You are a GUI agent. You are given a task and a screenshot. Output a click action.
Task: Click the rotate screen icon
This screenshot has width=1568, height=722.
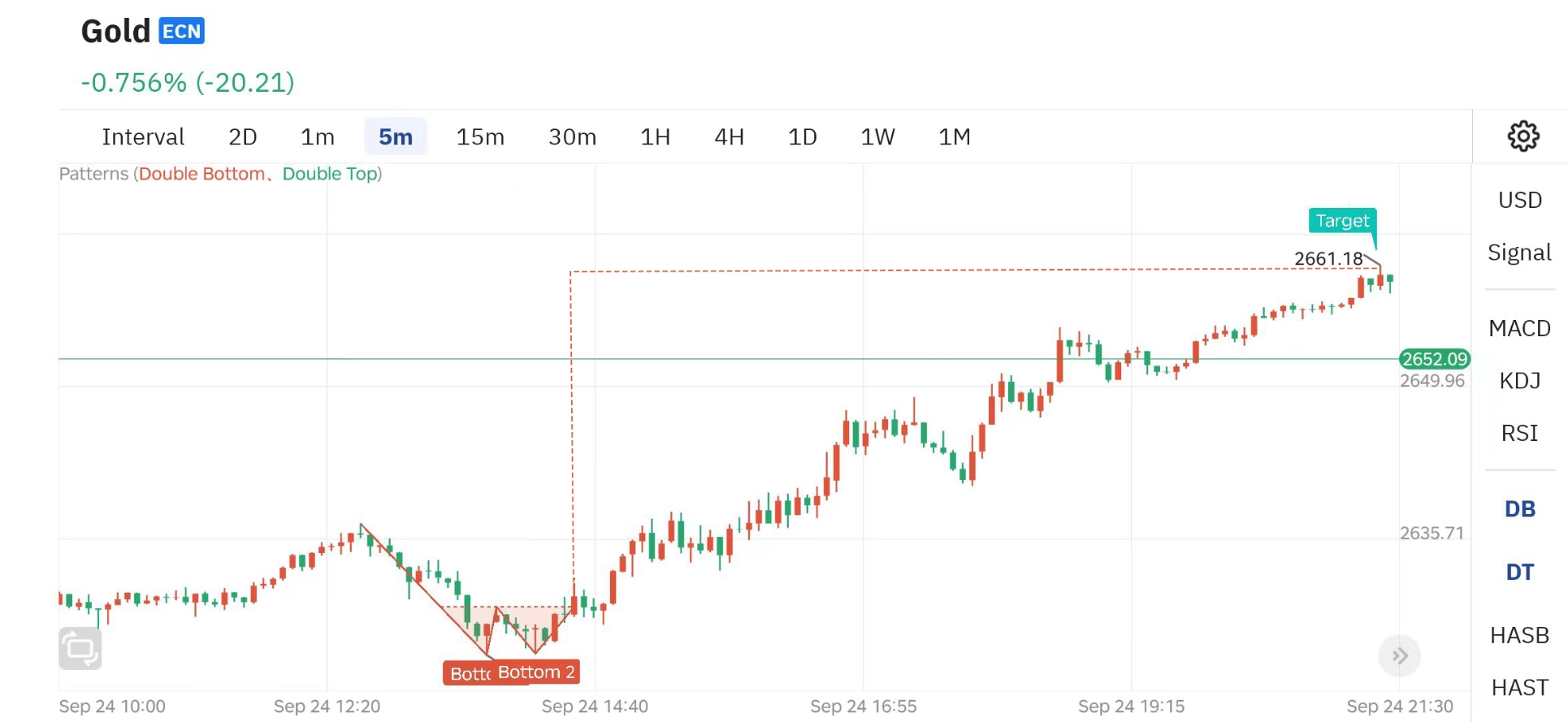(80, 649)
